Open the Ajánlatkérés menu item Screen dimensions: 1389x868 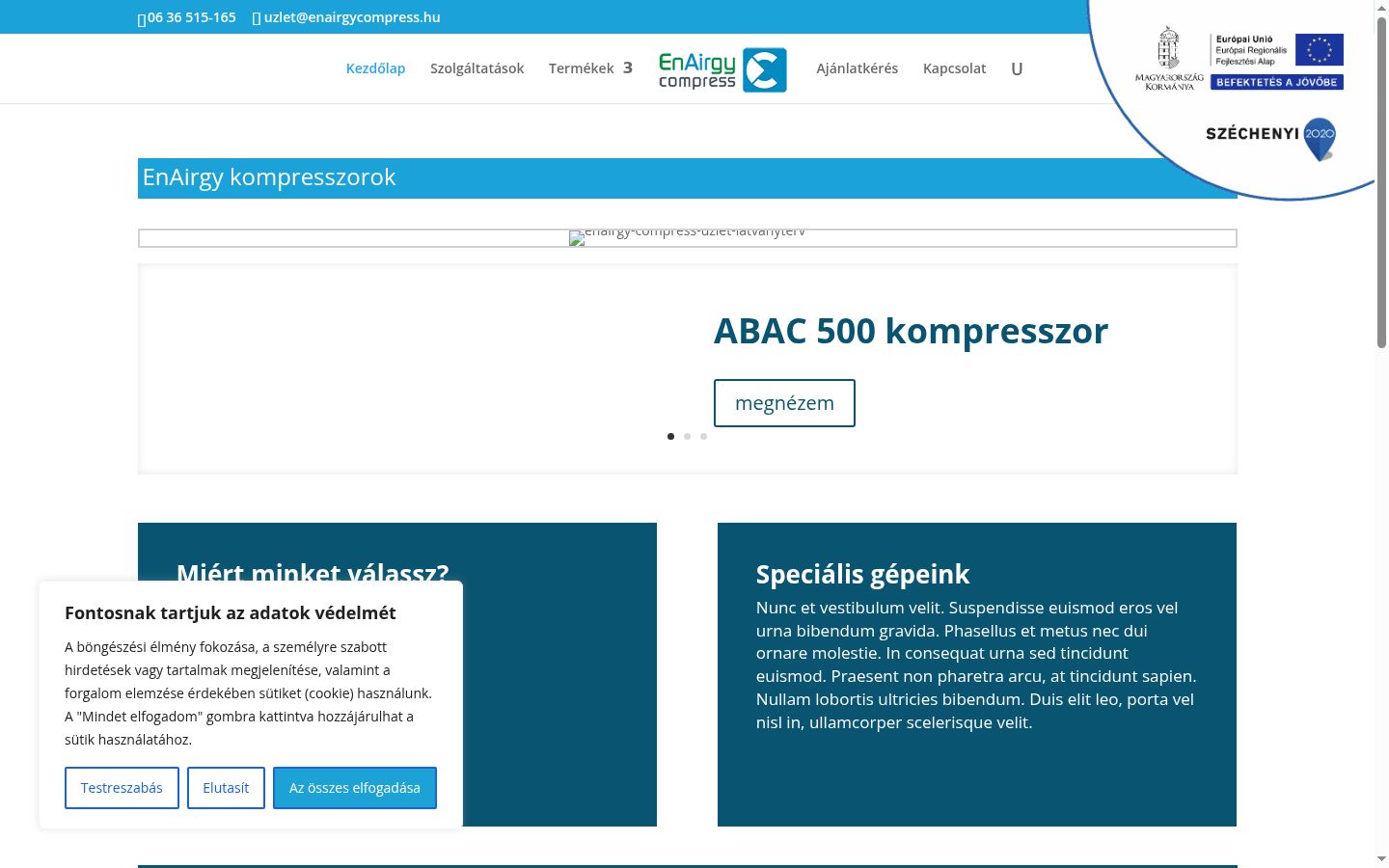click(857, 68)
